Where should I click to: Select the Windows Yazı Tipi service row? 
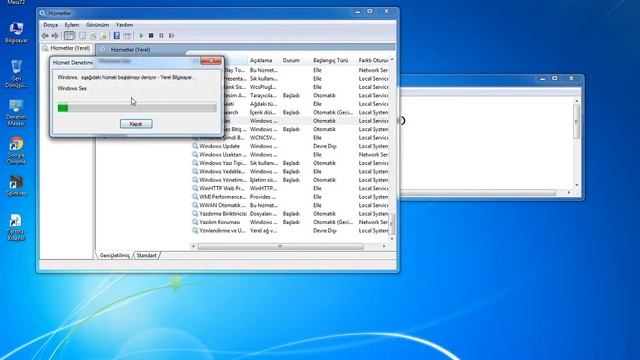coord(290,163)
